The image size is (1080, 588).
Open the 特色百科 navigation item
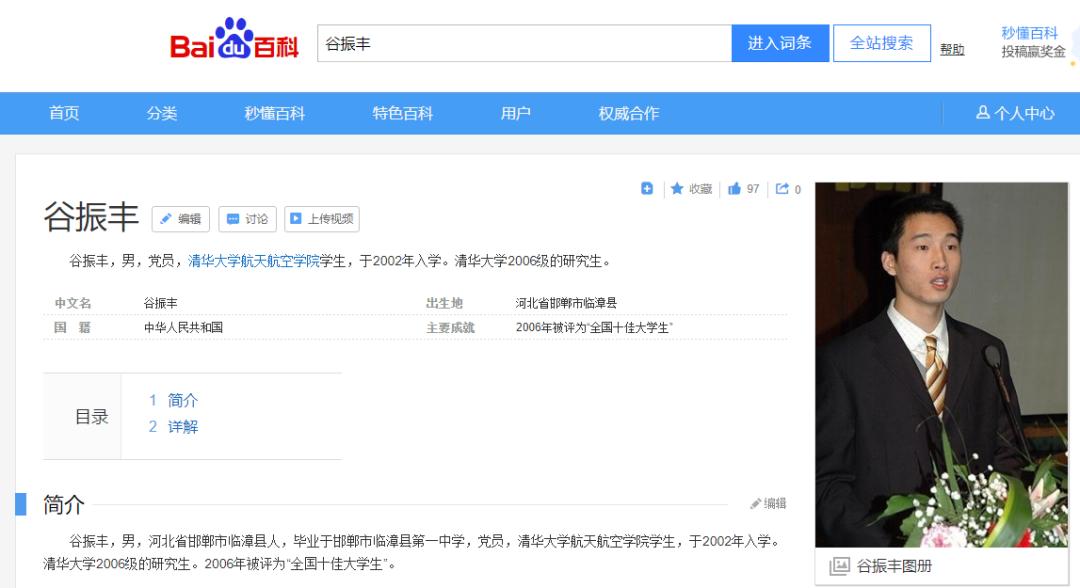[400, 113]
